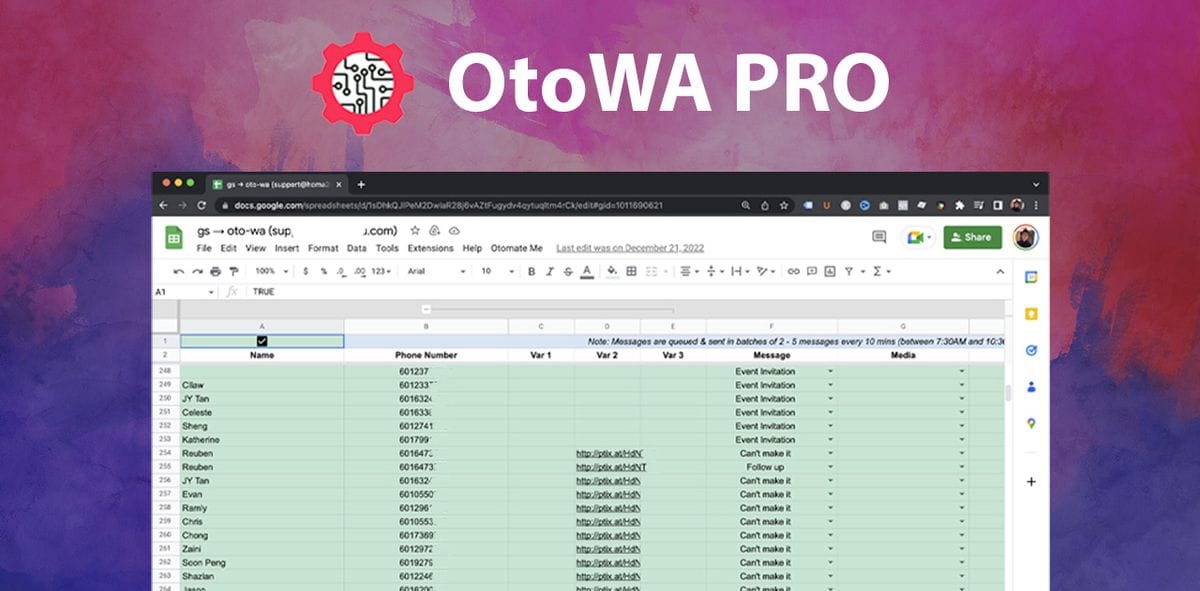This screenshot has width=1200, height=591.
Task: Star the spreadsheet document
Action: [x=415, y=230]
